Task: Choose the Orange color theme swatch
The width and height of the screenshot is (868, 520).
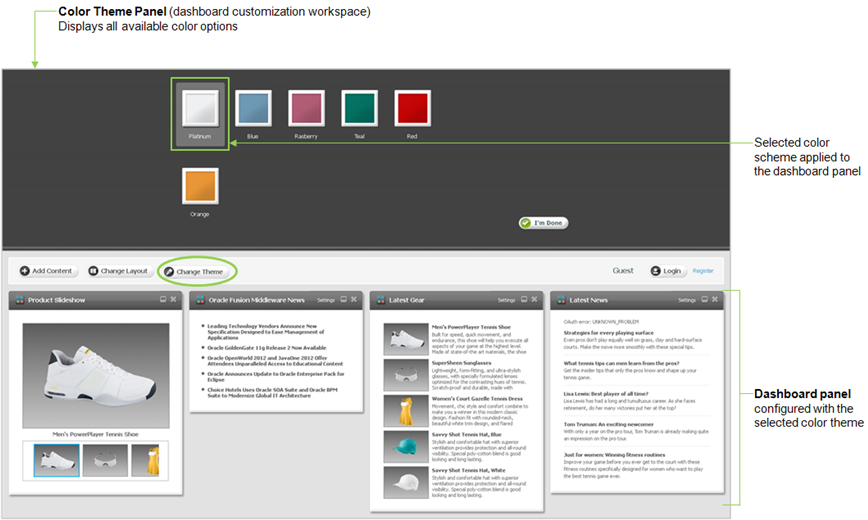Action: click(200, 186)
